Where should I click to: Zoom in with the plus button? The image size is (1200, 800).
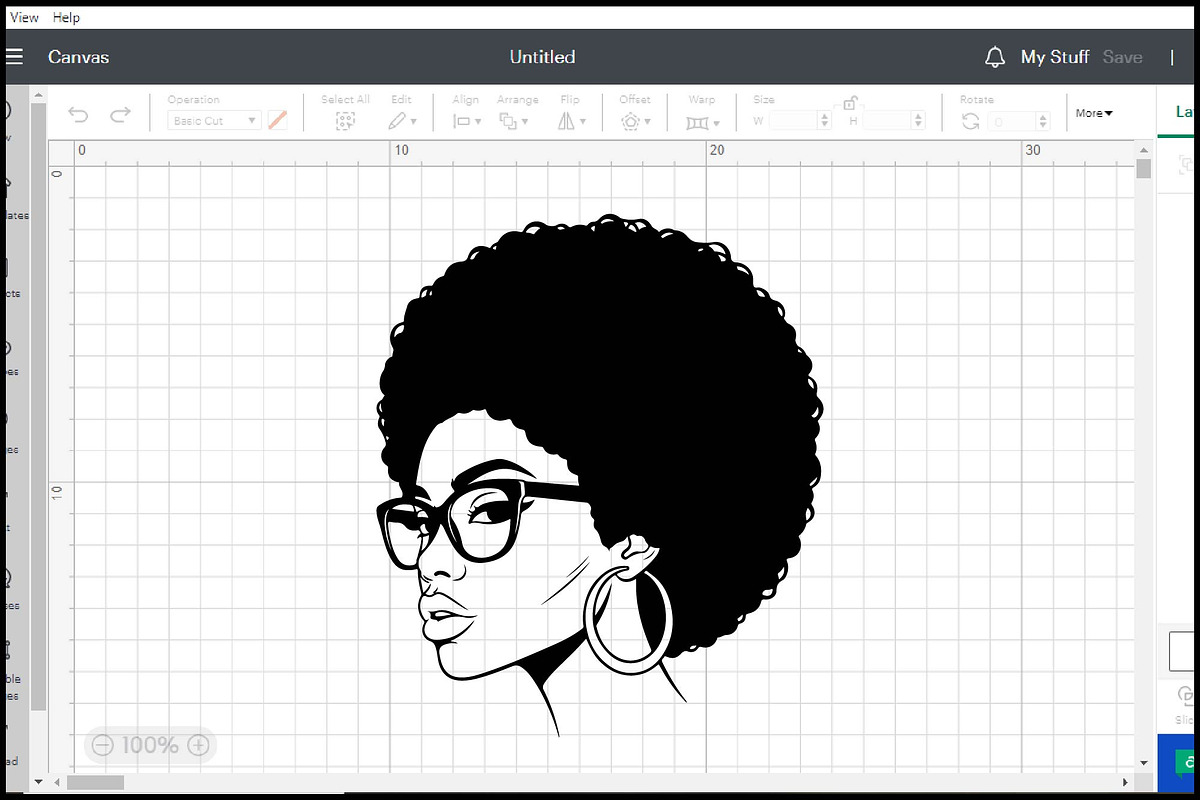[x=198, y=745]
